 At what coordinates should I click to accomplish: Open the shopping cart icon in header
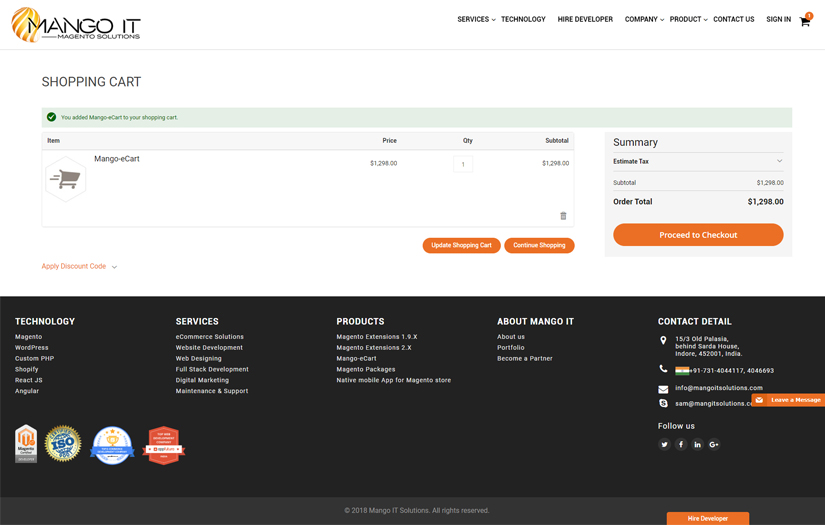[x=805, y=20]
